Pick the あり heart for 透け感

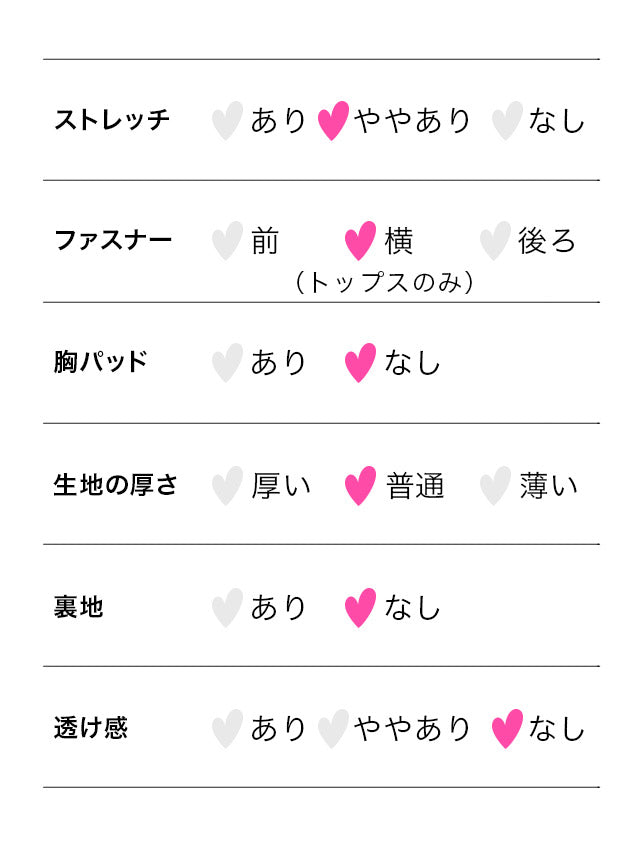(228, 729)
